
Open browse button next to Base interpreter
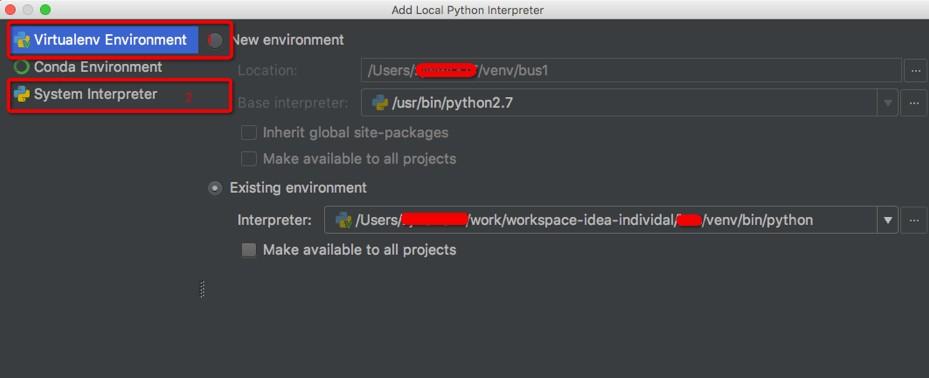[914, 103]
